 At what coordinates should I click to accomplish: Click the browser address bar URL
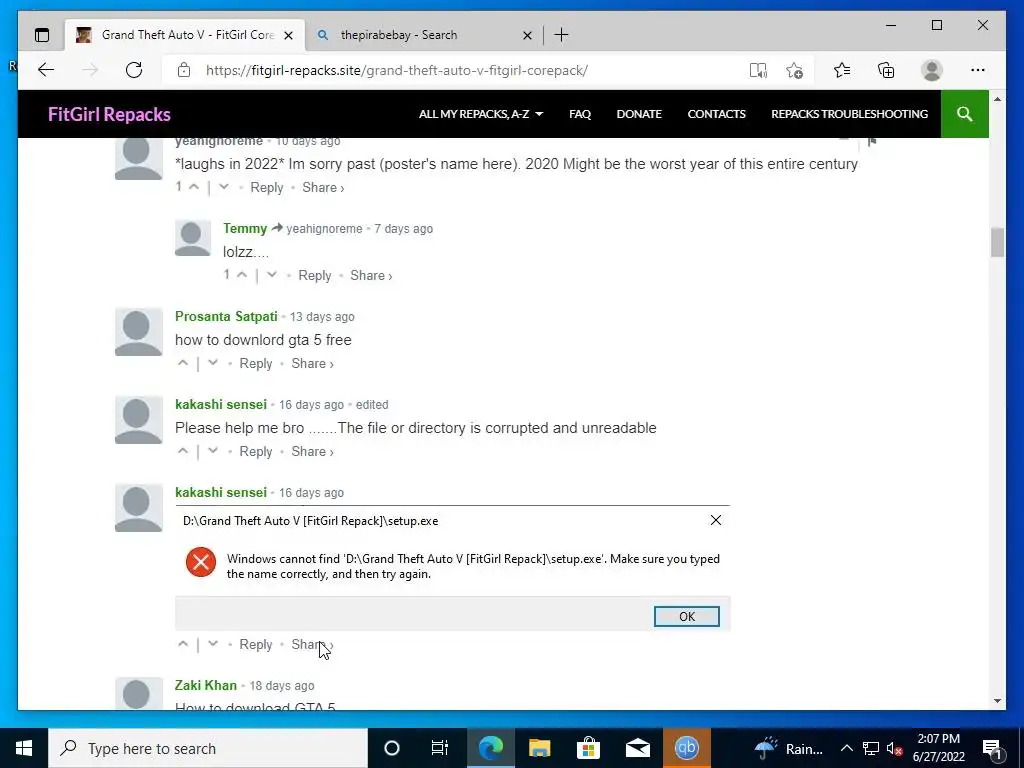point(397,70)
